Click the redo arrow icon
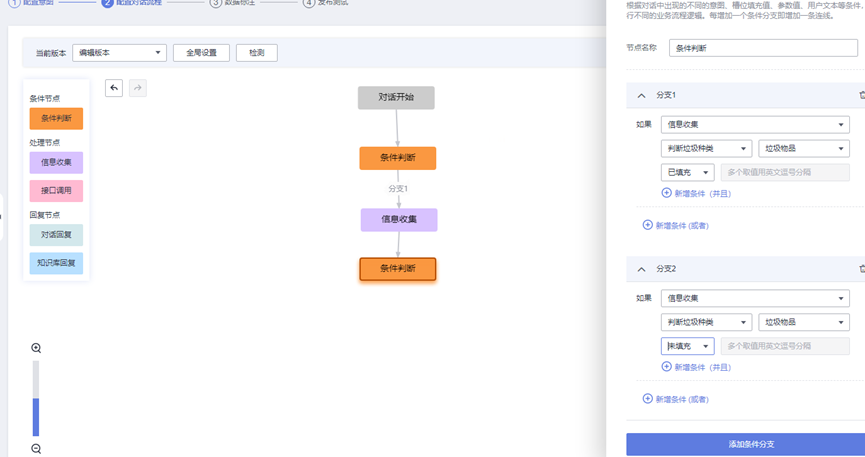The image size is (865, 457). click(137, 88)
